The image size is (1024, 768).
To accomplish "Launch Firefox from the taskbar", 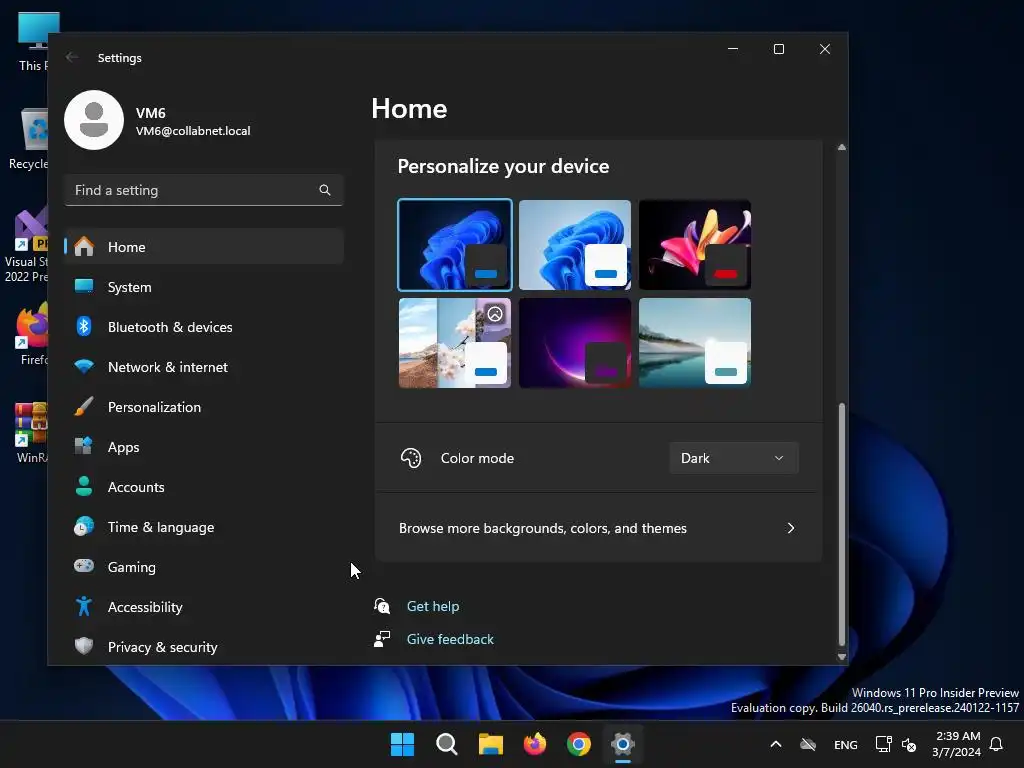I will point(535,744).
